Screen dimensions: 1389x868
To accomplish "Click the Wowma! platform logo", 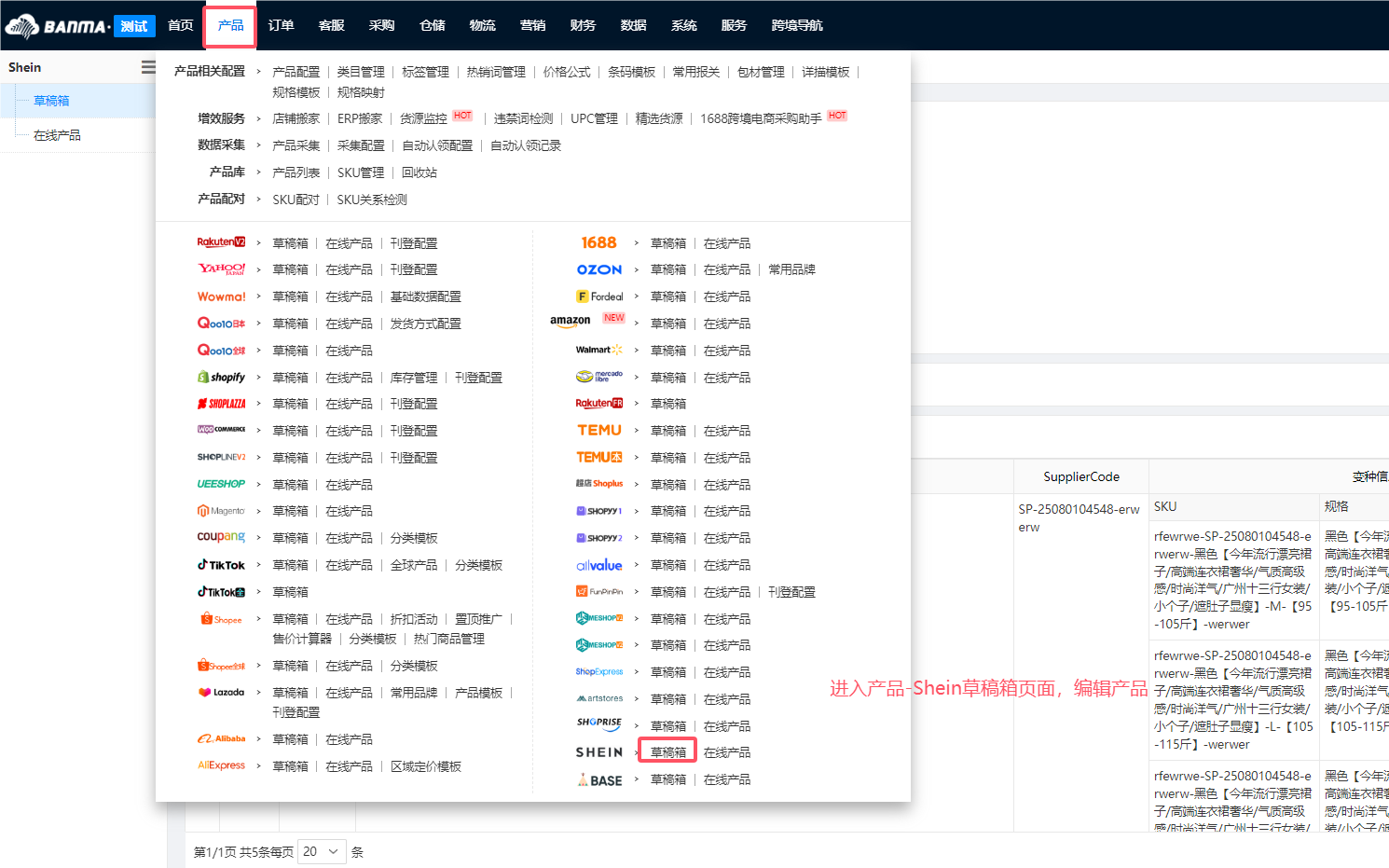I will (221, 296).
